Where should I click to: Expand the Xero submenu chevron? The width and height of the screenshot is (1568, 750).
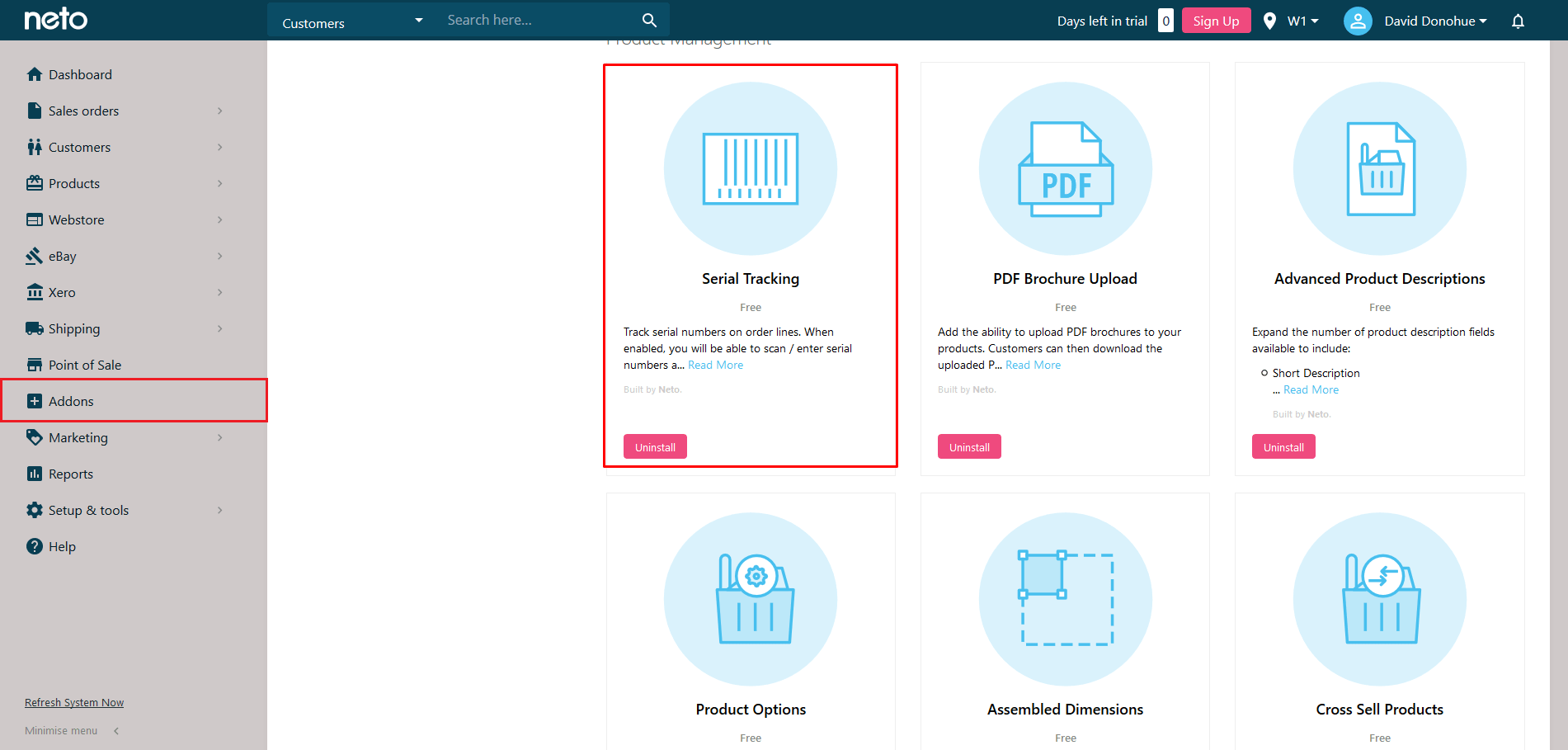(x=220, y=292)
